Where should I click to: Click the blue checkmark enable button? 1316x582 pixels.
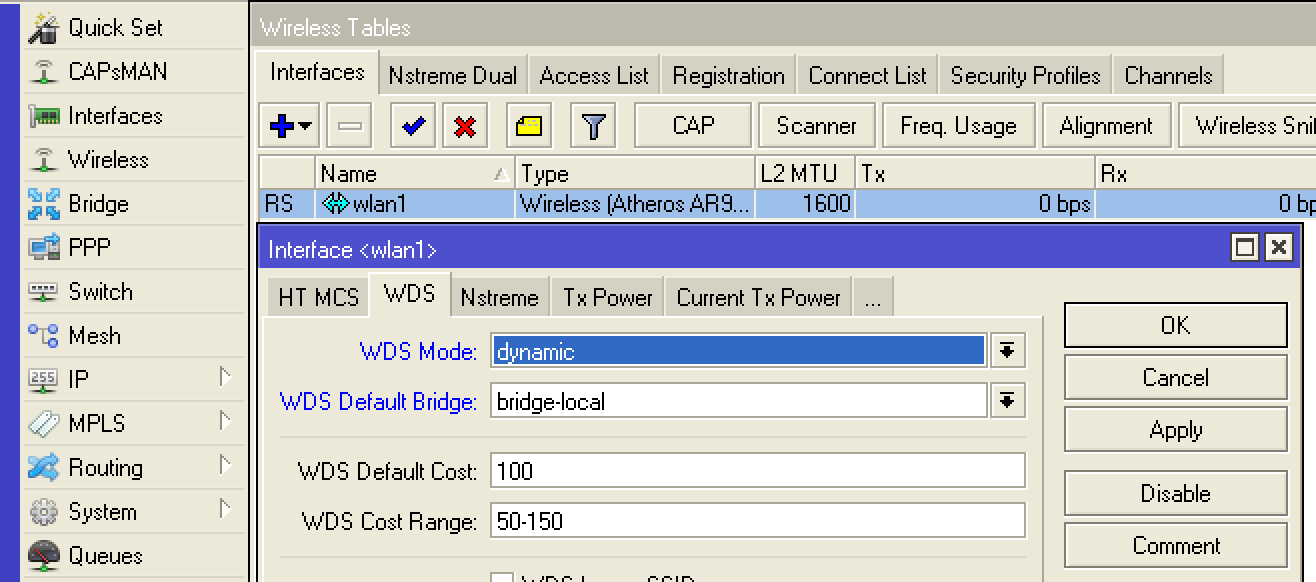(412, 126)
